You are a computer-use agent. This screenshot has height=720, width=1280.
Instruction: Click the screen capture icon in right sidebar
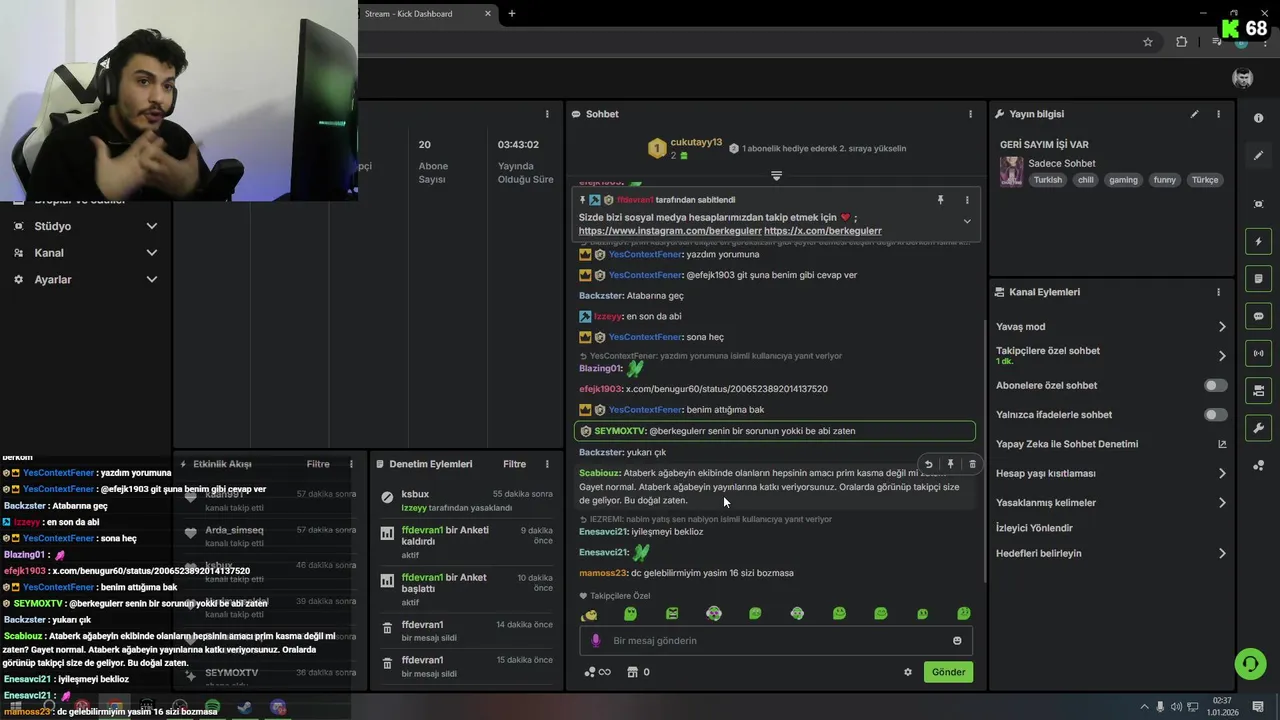pyautogui.click(x=1258, y=204)
